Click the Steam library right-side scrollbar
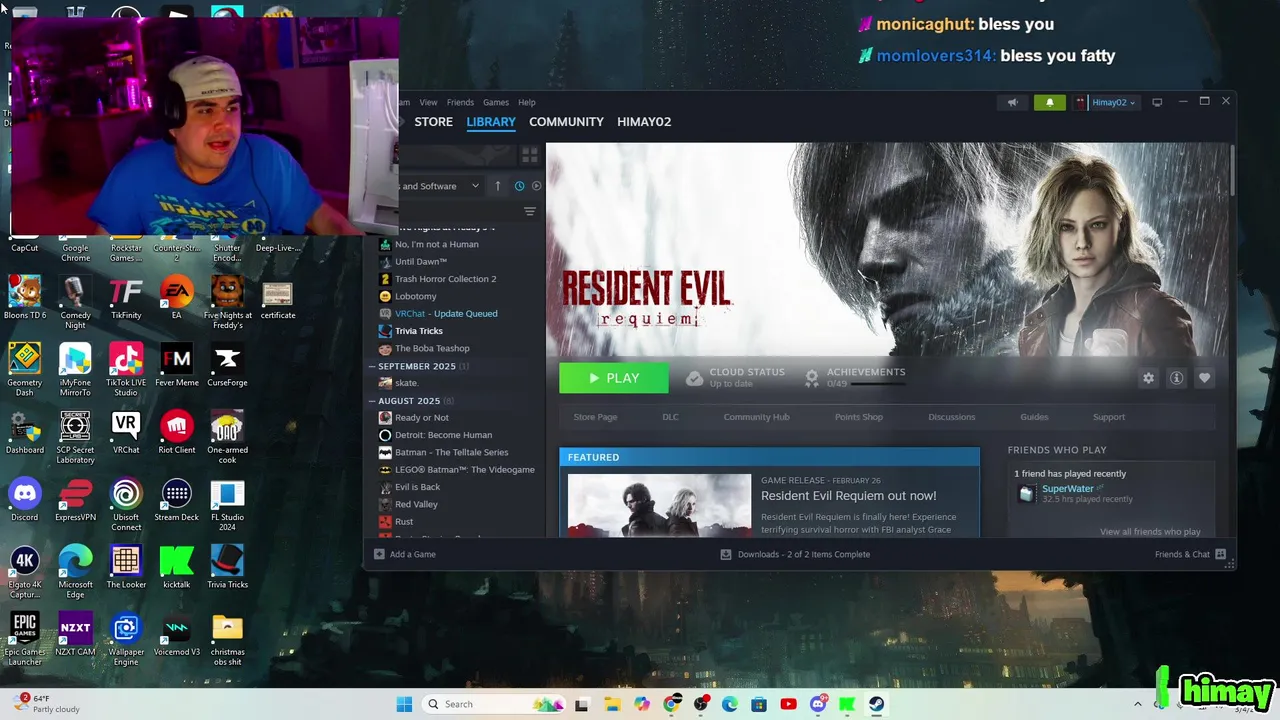This screenshot has width=1280, height=720. pyautogui.click(x=1232, y=171)
